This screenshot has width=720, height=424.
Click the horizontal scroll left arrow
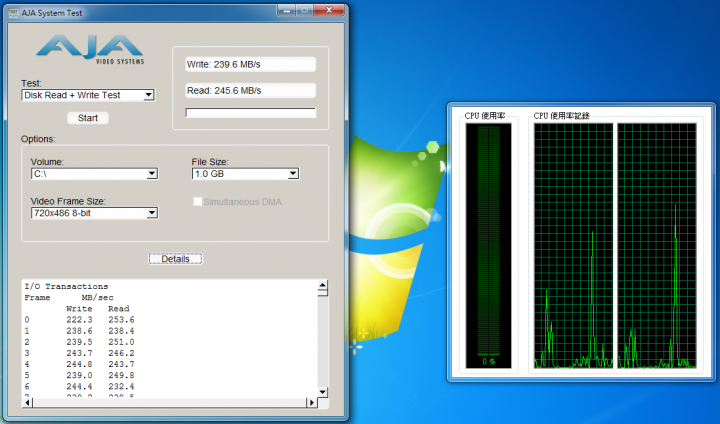pos(28,403)
